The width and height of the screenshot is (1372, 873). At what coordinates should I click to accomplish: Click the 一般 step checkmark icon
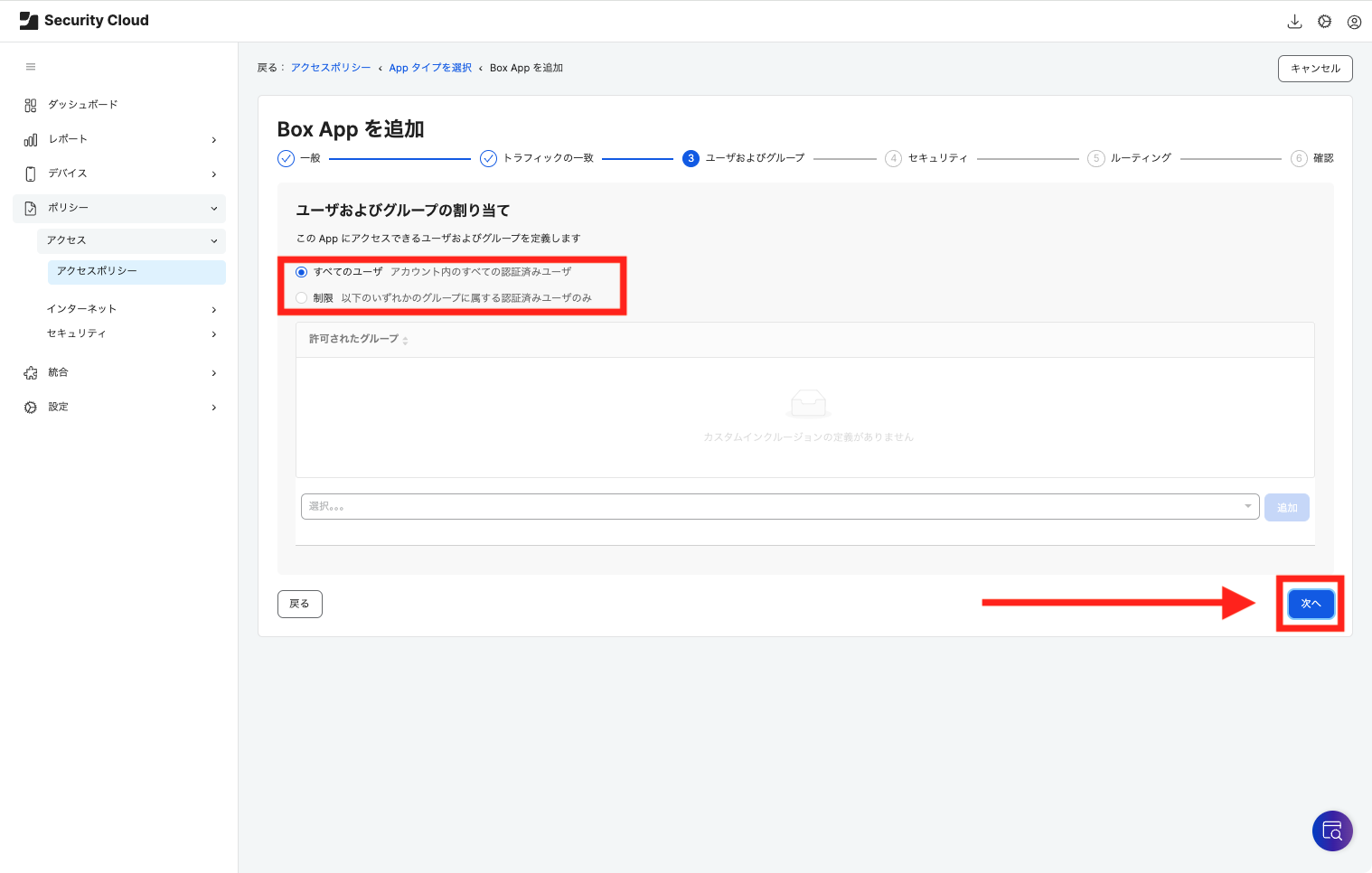[286, 158]
